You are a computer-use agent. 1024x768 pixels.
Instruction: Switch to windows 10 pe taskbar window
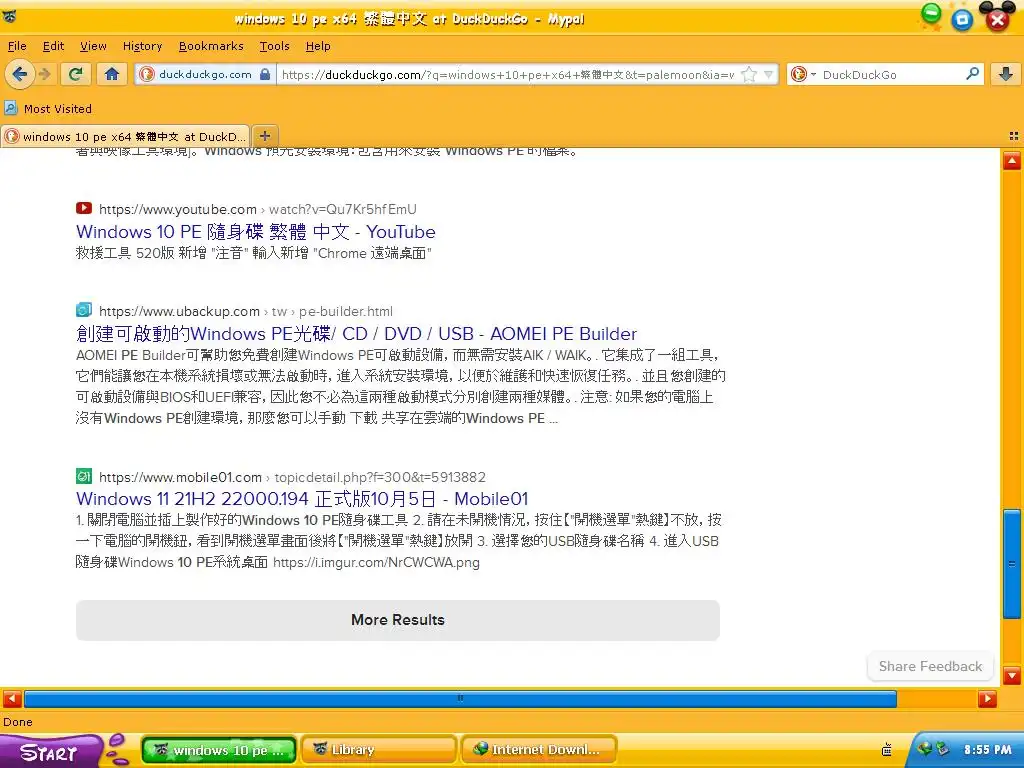coord(219,750)
